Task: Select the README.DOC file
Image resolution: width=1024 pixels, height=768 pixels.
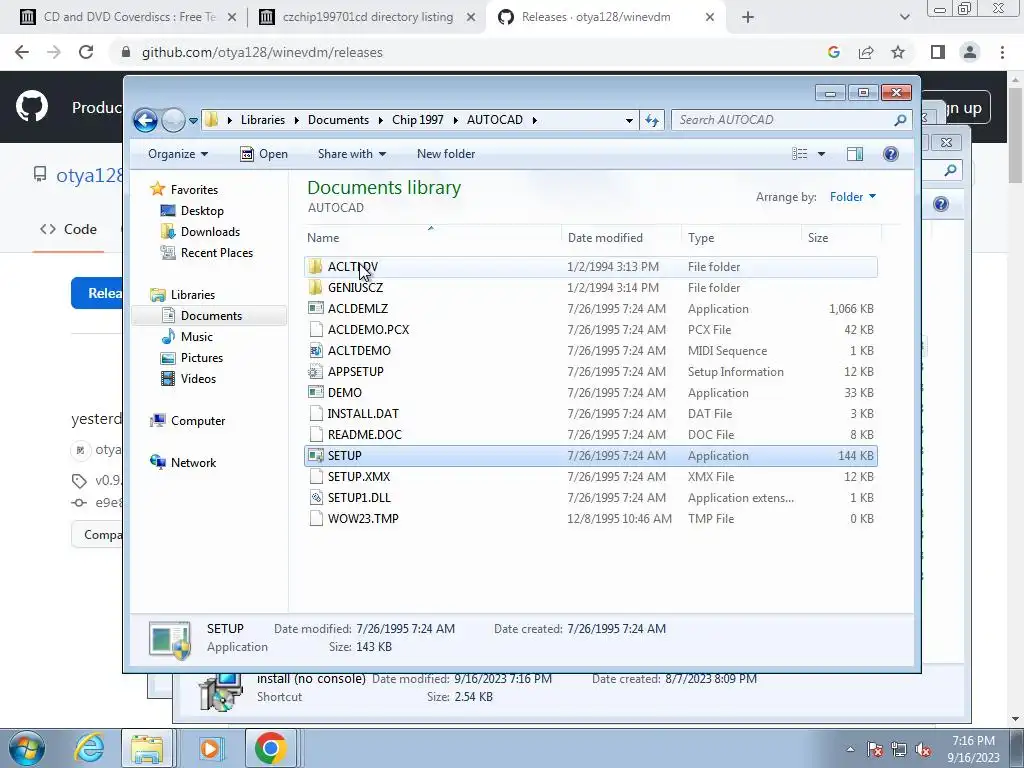Action: click(x=590, y=434)
